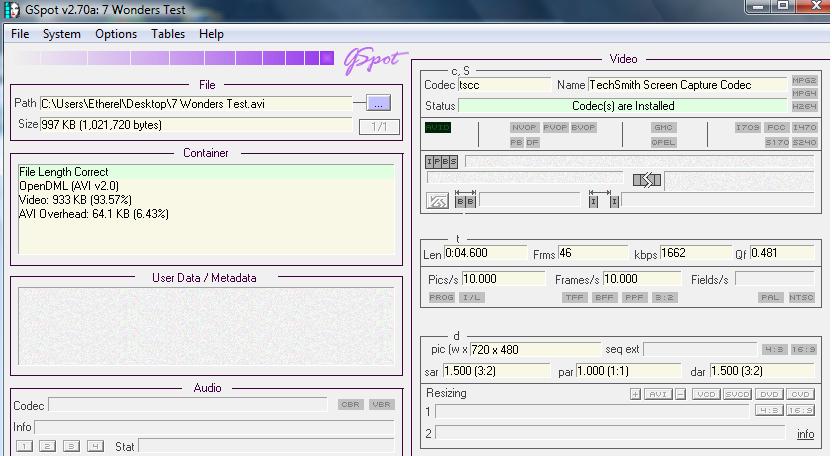Click the BVOP indicator
The height and width of the screenshot is (456, 832).
(x=583, y=127)
